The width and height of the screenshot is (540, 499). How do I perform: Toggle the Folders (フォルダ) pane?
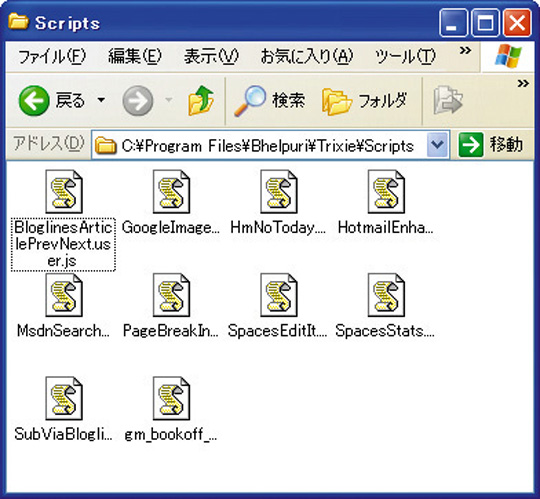click(x=365, y=101)
